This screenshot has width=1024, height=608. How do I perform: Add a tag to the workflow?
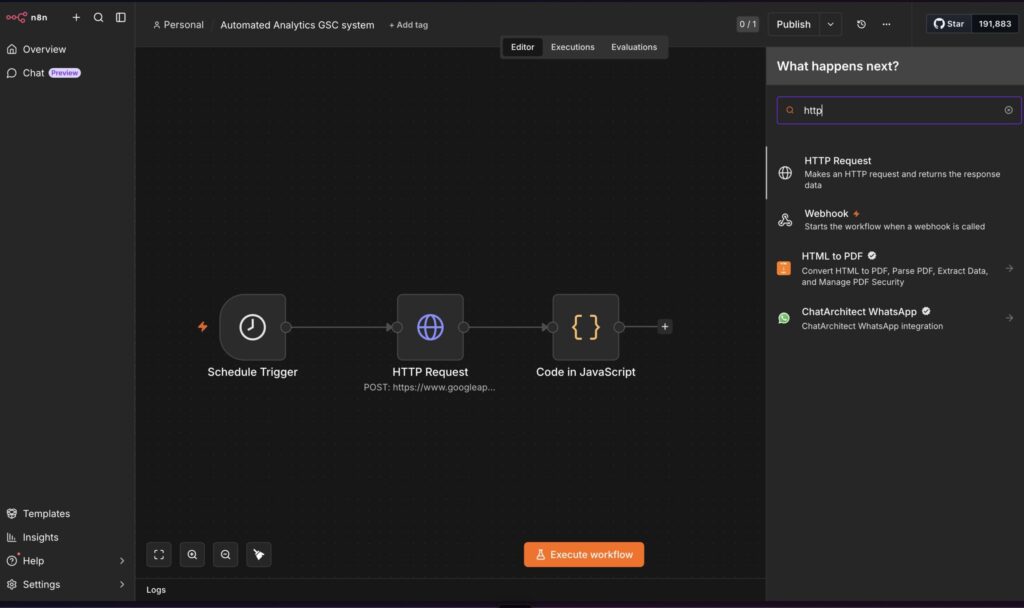(408, 25)
